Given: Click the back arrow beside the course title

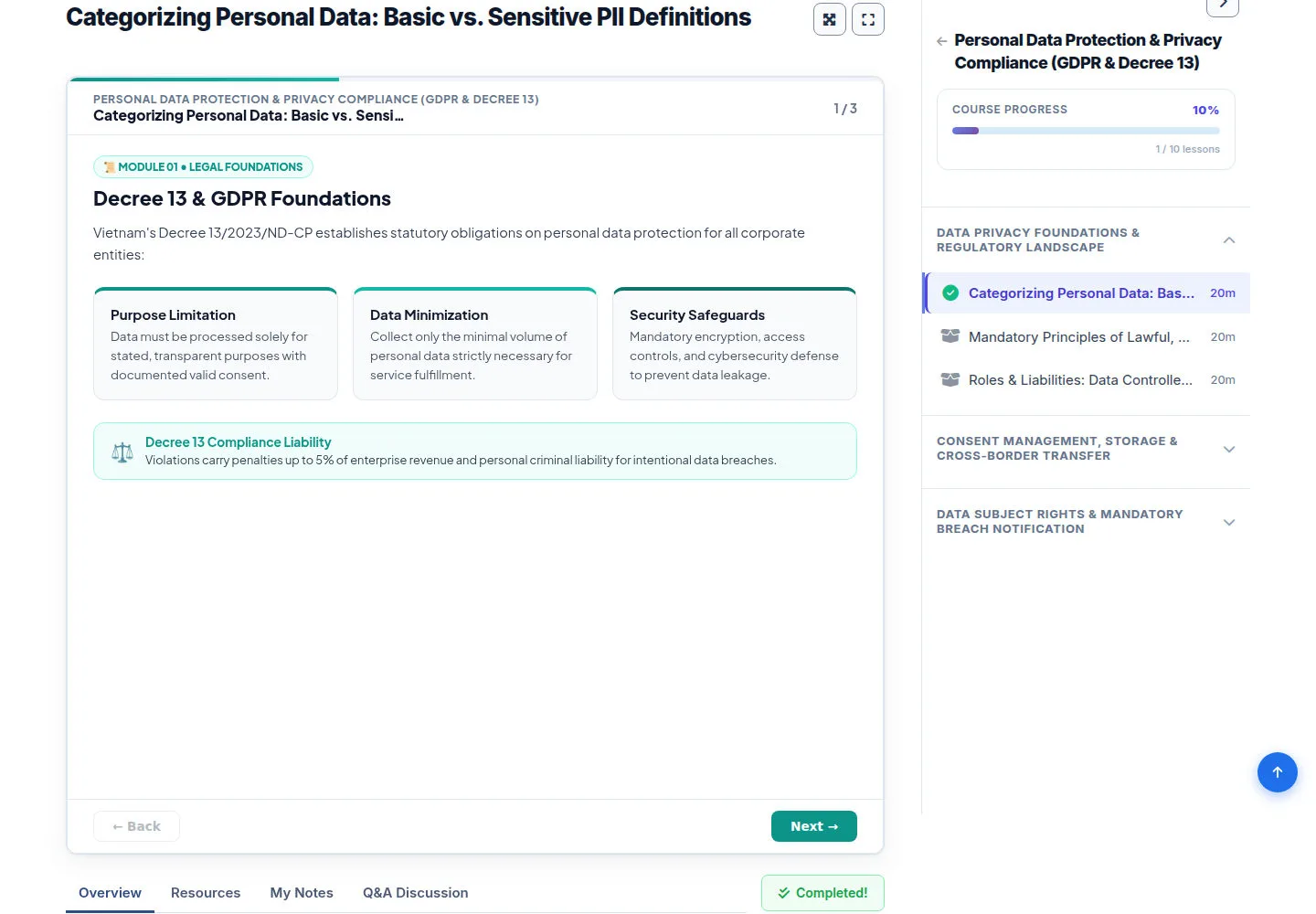Looking at the screenshot, I should pyautogui.click(x=941, y=41).
